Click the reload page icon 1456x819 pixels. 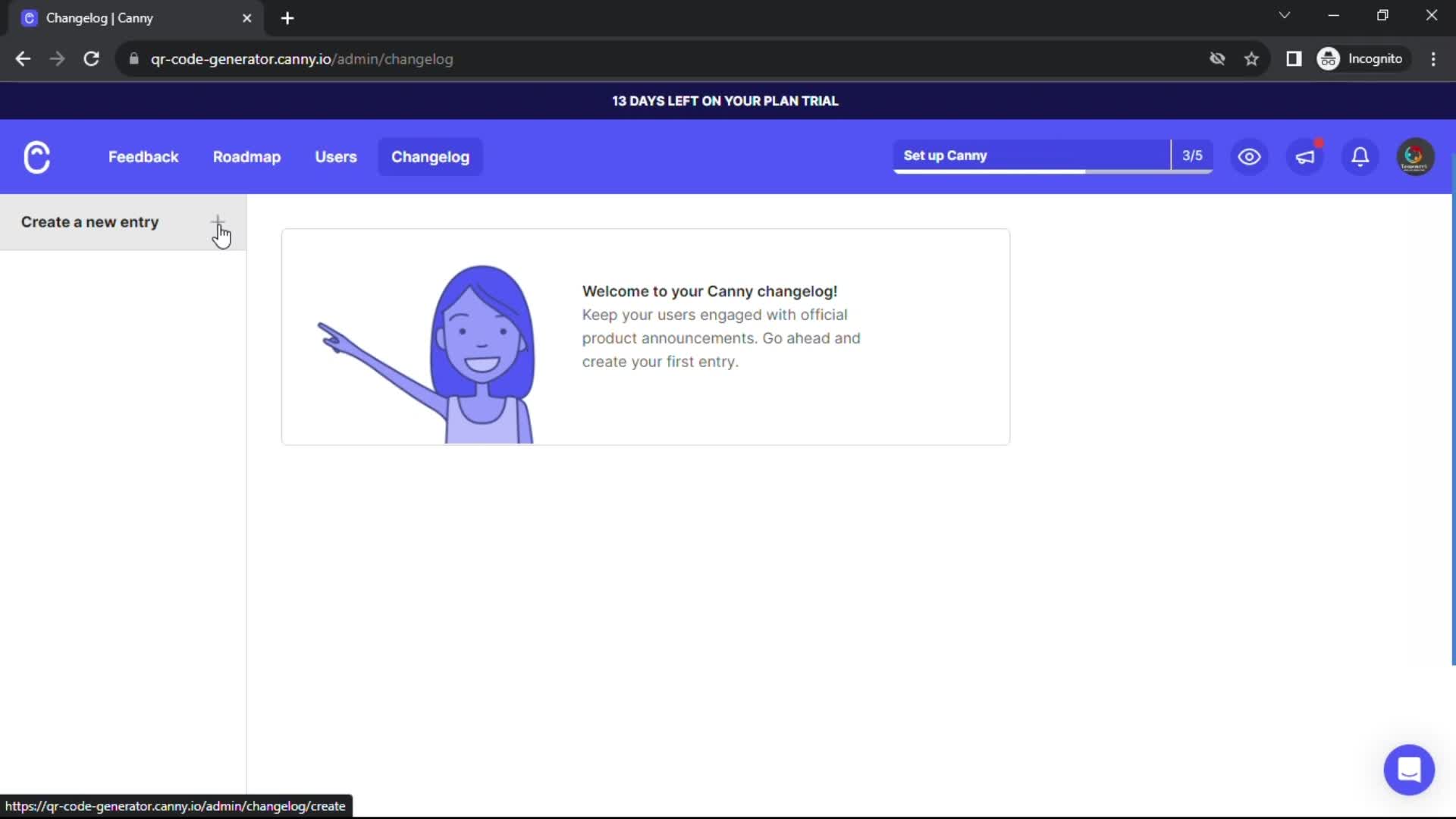pos(91,59)
